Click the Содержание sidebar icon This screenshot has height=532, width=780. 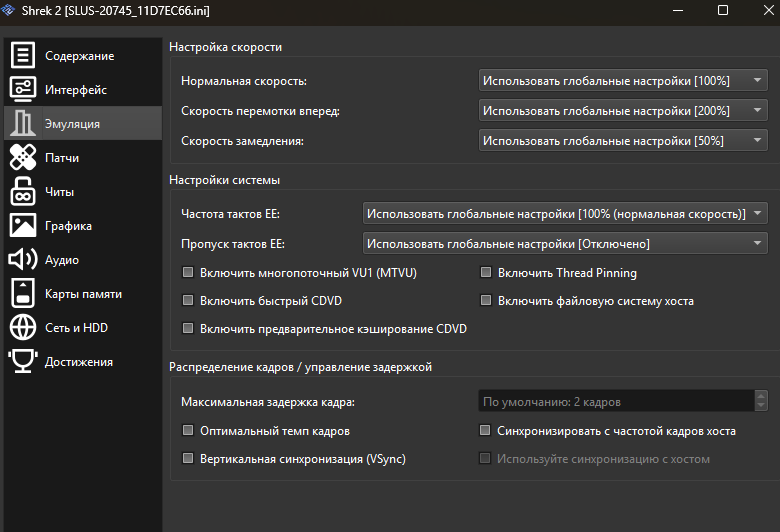[23, 55]
